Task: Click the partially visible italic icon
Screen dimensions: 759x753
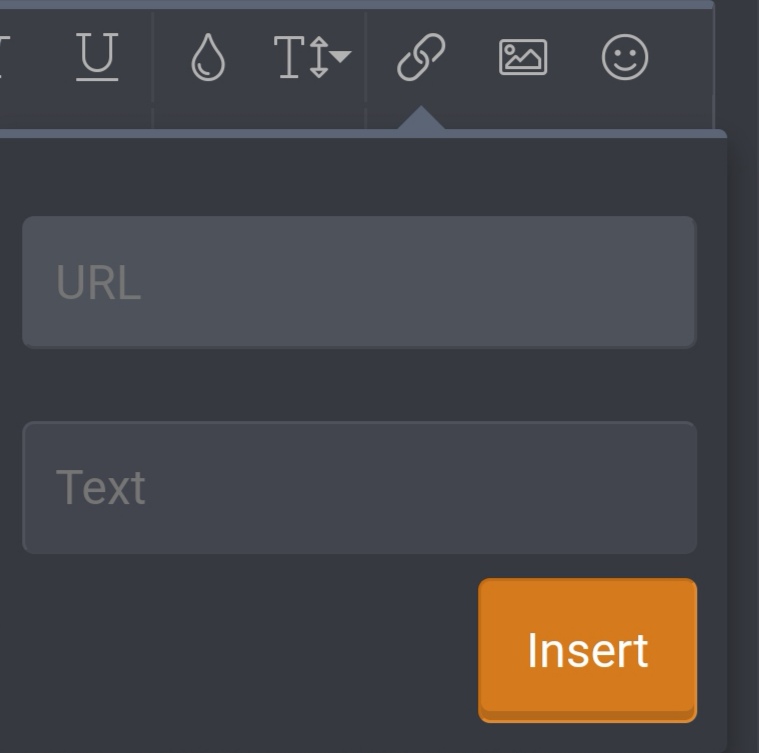Action: [x=5, y=58]
